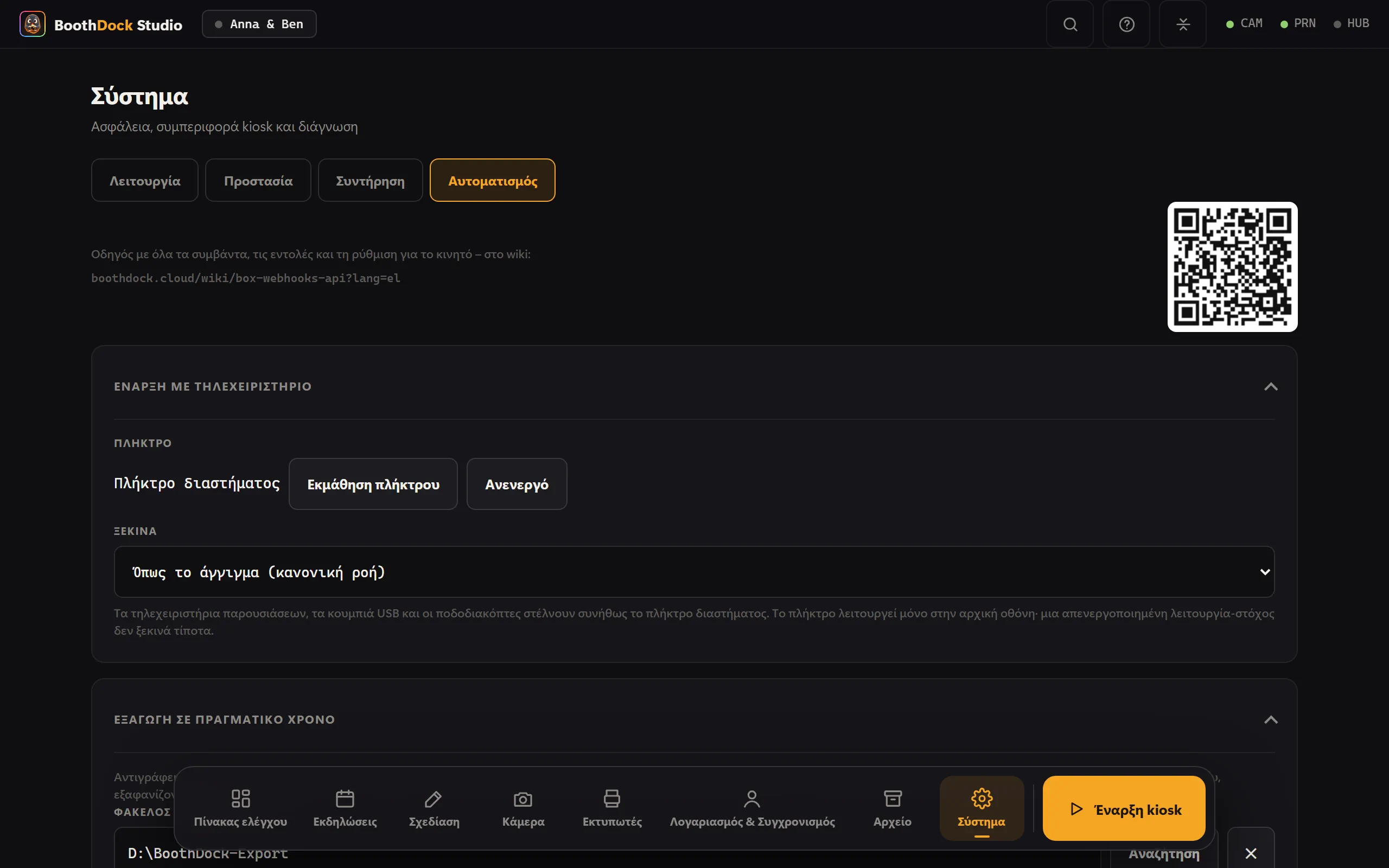Open Εκτυπωτές printer icon
Image resolution: width=1389 pixels, height=868 pixels.
pos(612,808)
